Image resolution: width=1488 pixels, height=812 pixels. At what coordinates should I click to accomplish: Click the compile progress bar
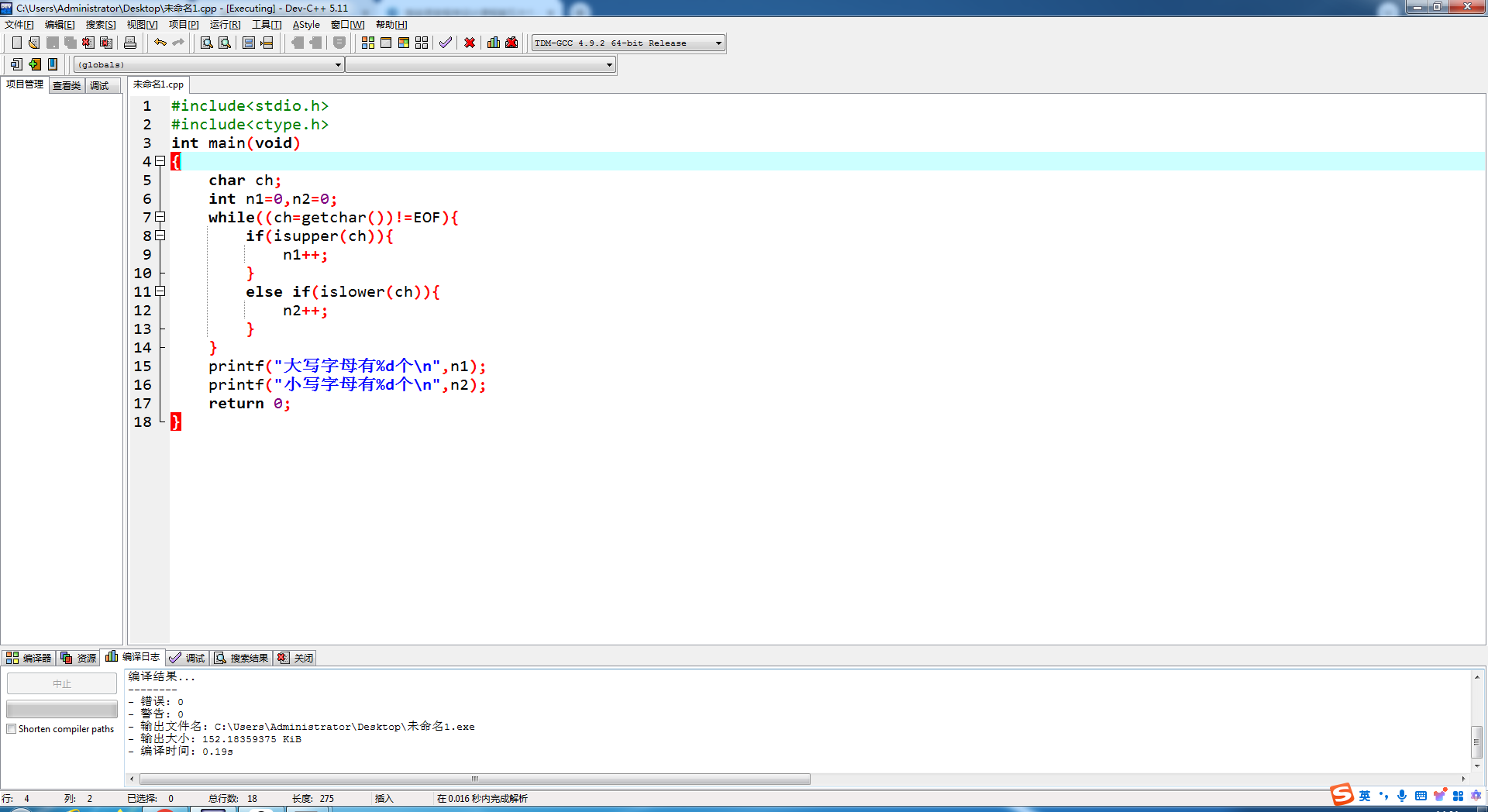(62, 709)
